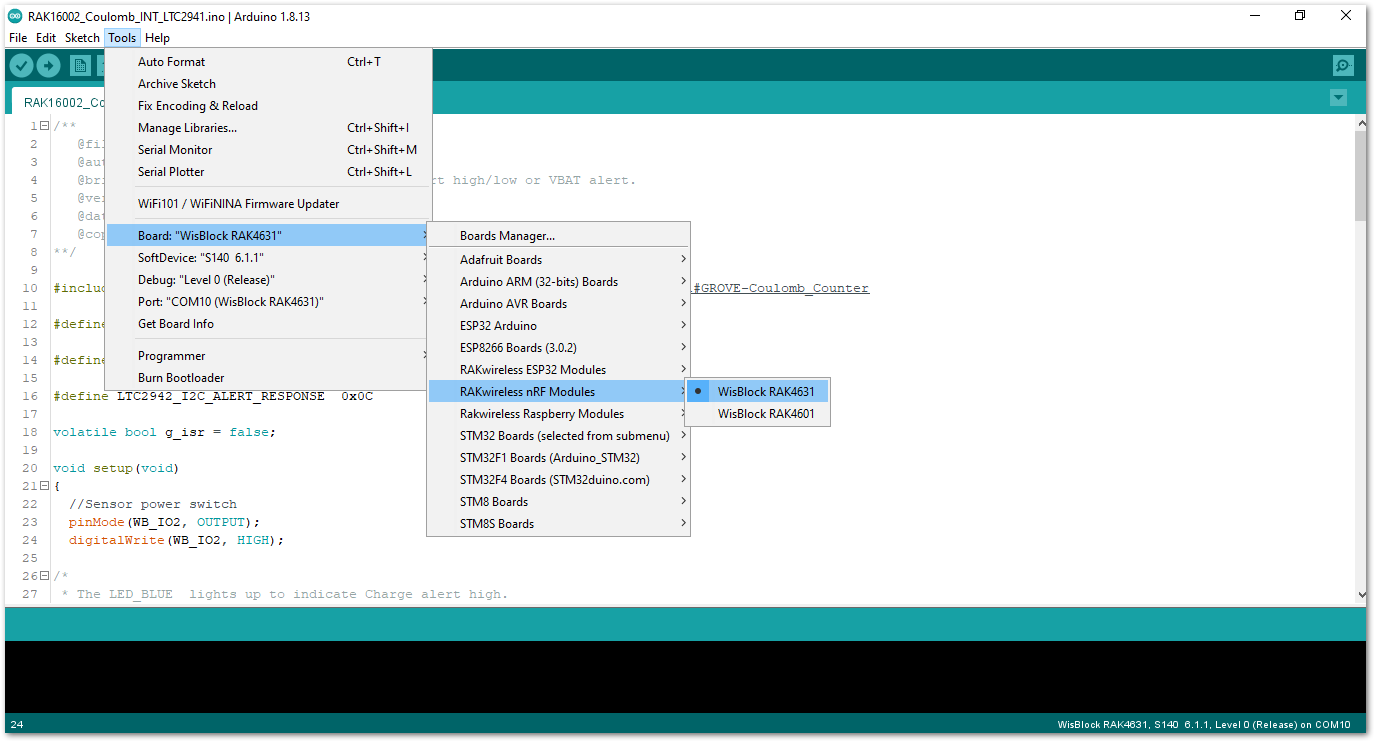Click 'pinMode(WB_IO2, OUTPUT);' code line
Image resolution: width=1375 pixels, height=742 pixels.
[x=164, y=522]
